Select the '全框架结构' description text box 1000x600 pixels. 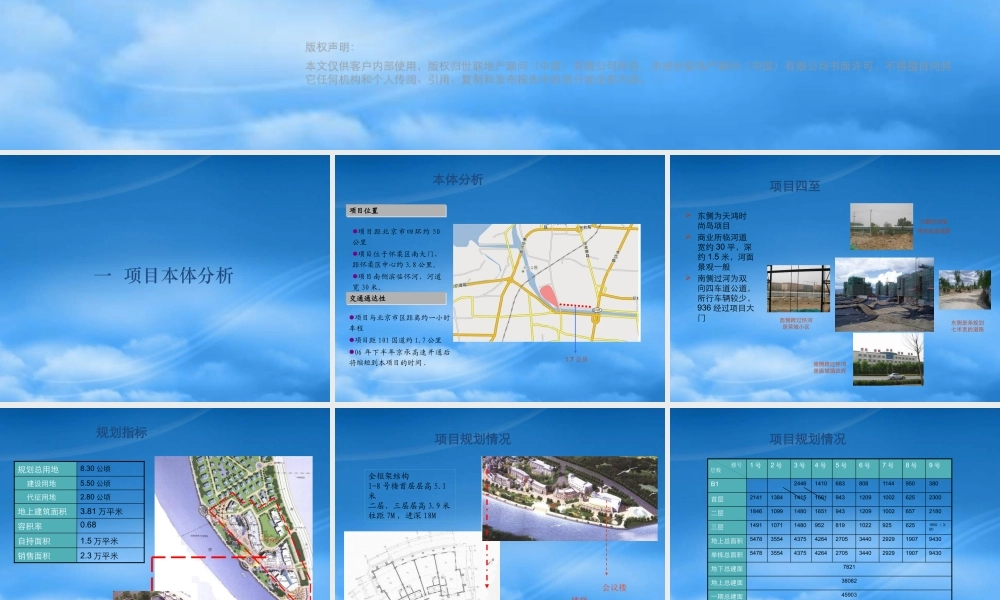coord(411,495)
